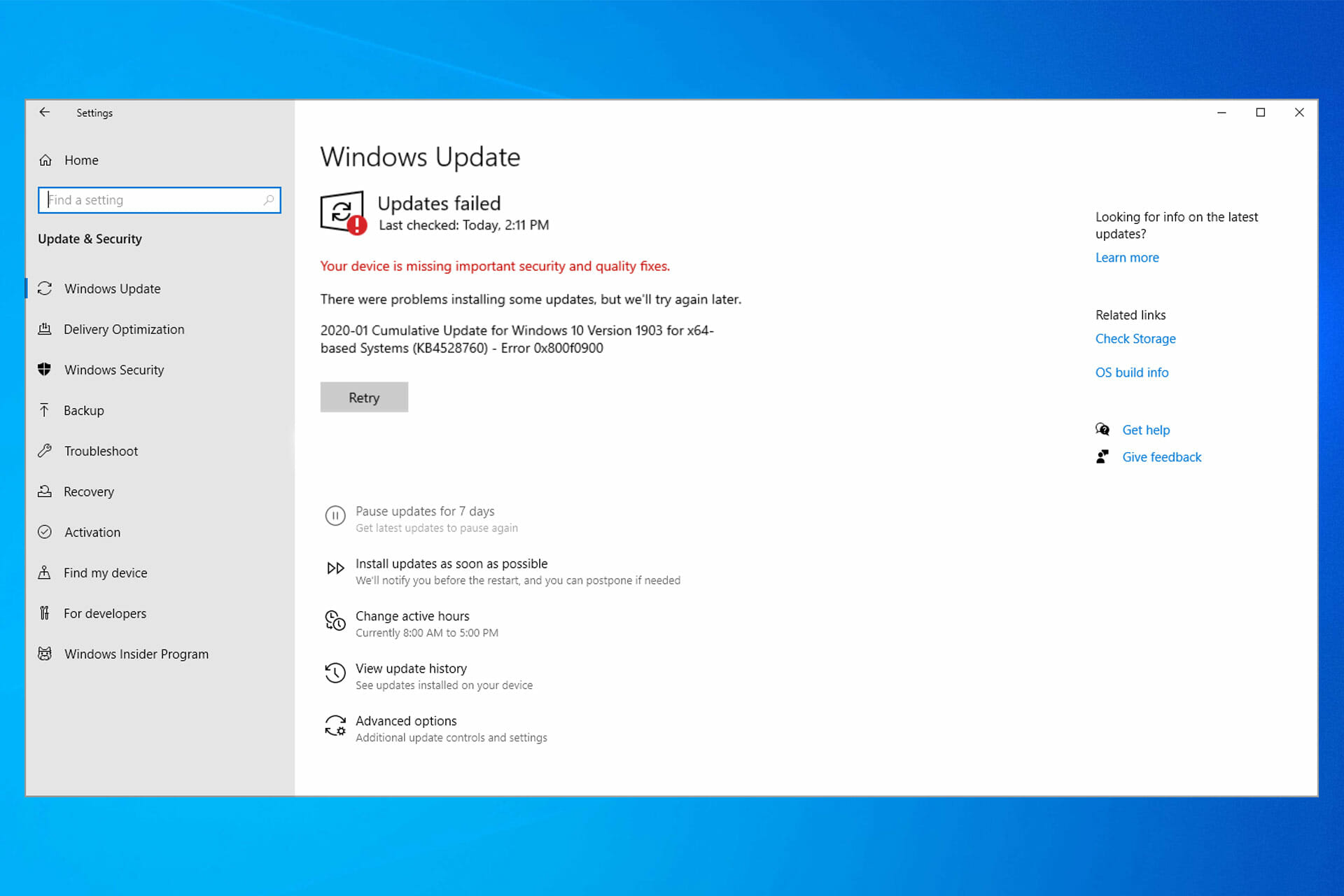Click the Find my device icon
Screen dimensions: 1344x896
(45, 573)
